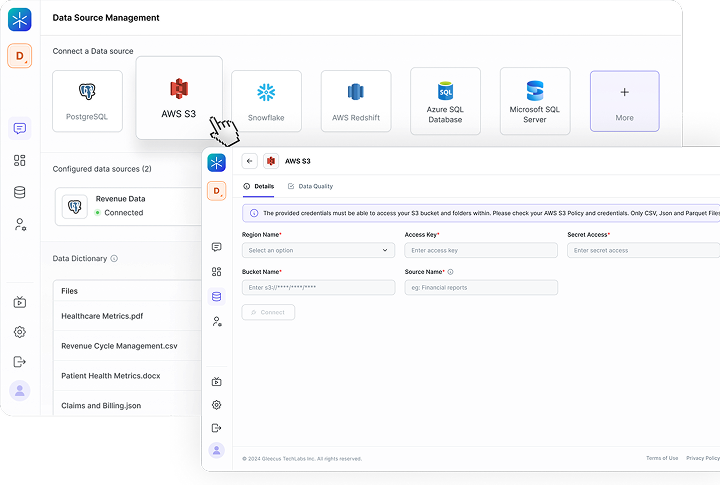Open the More data sources card
The image size is (720, 485).
click(624, 101)
